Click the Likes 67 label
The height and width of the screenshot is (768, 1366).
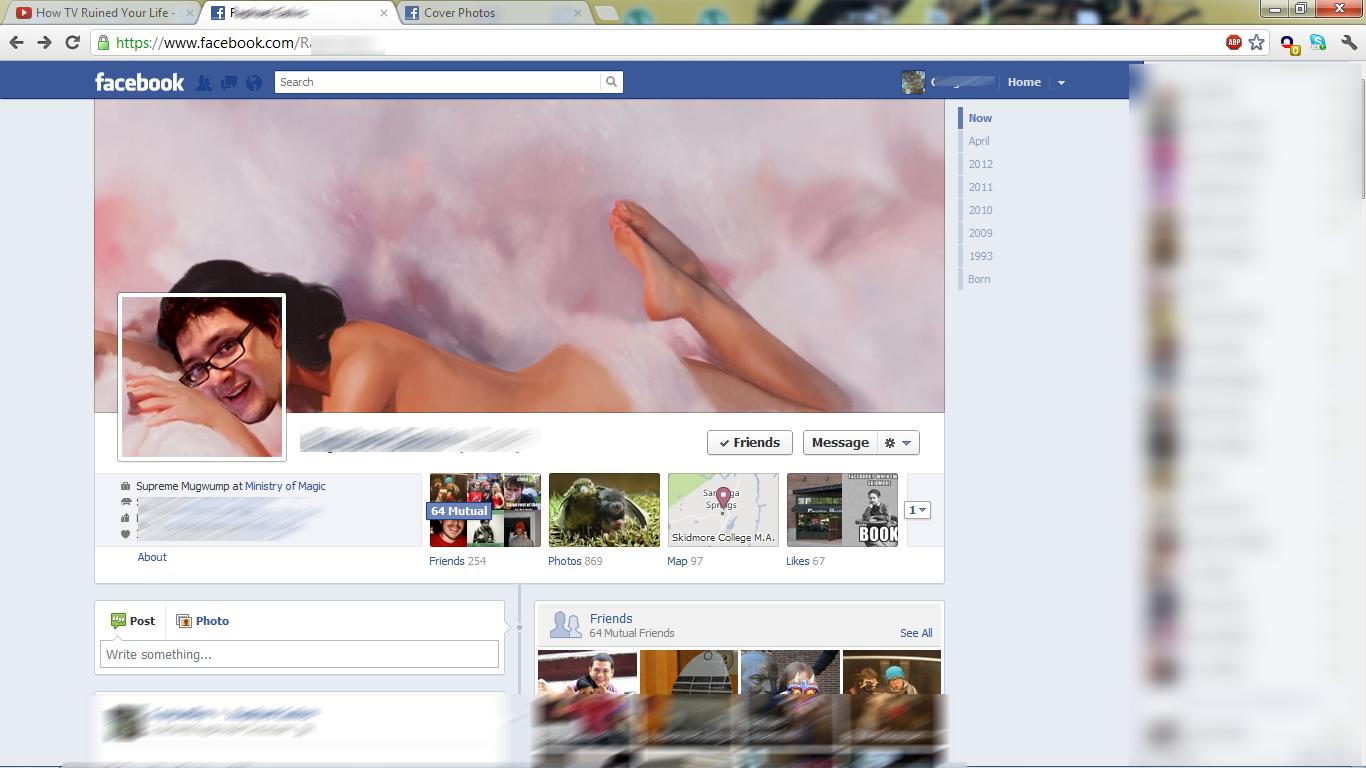tap(805, 561)
